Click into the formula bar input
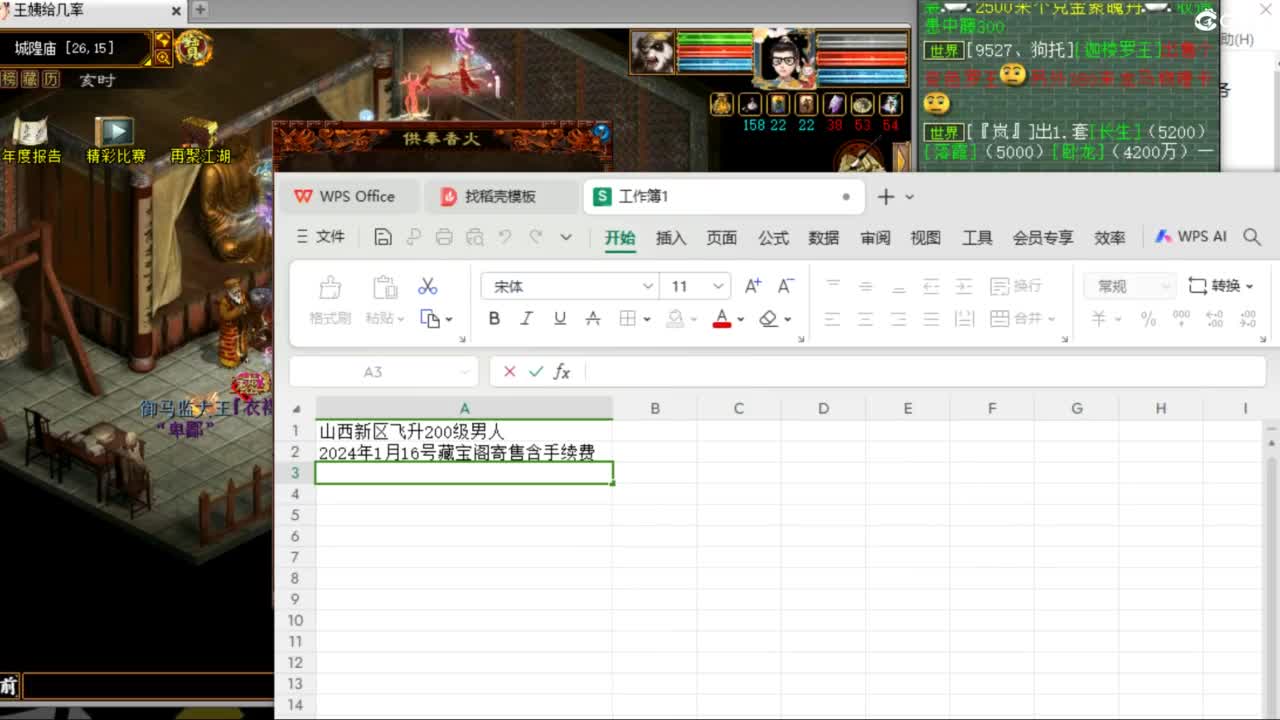The width and height of the screenshot is (1280, 720). (x=925, y=372)
